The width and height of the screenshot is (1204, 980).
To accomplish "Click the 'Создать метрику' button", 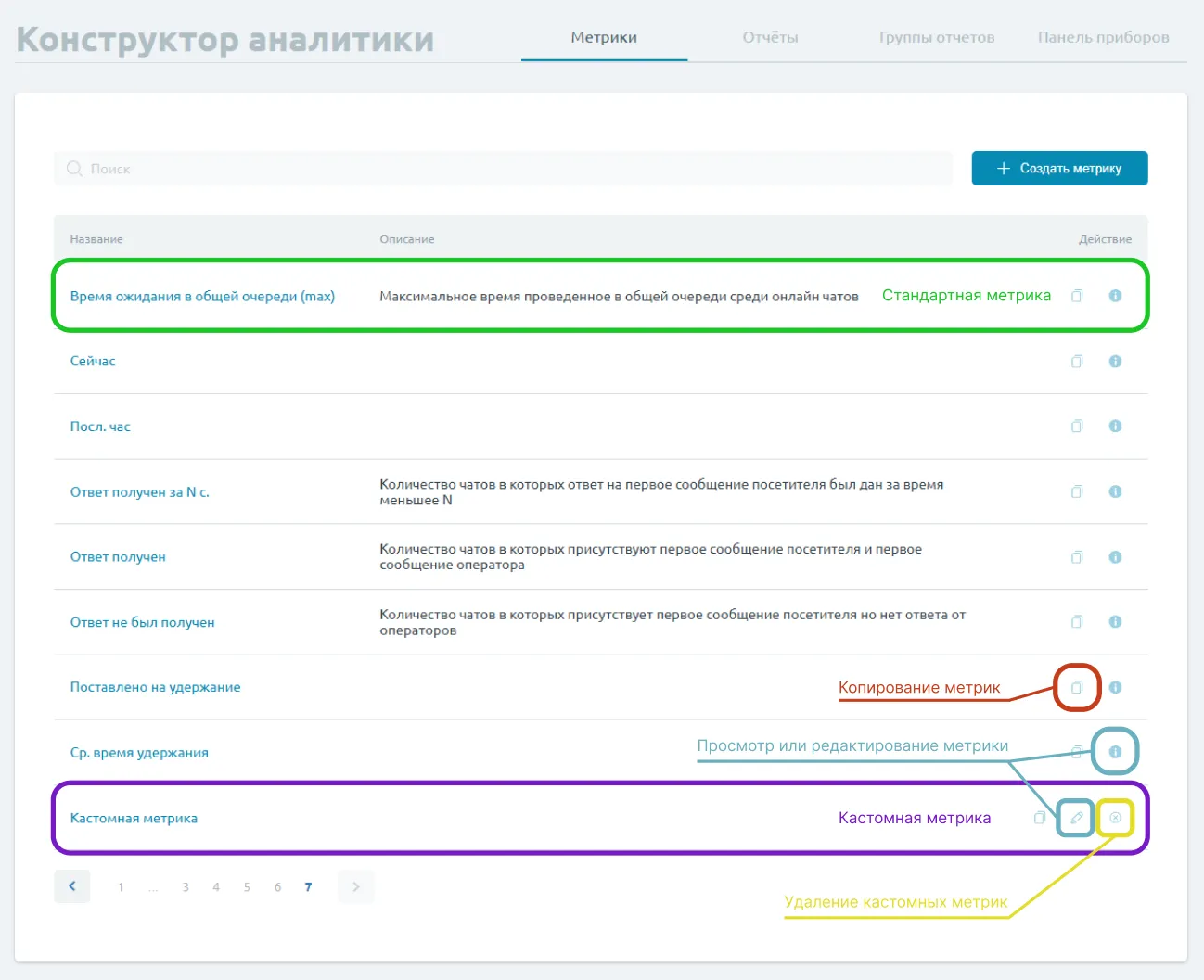I will [1059, 169].
